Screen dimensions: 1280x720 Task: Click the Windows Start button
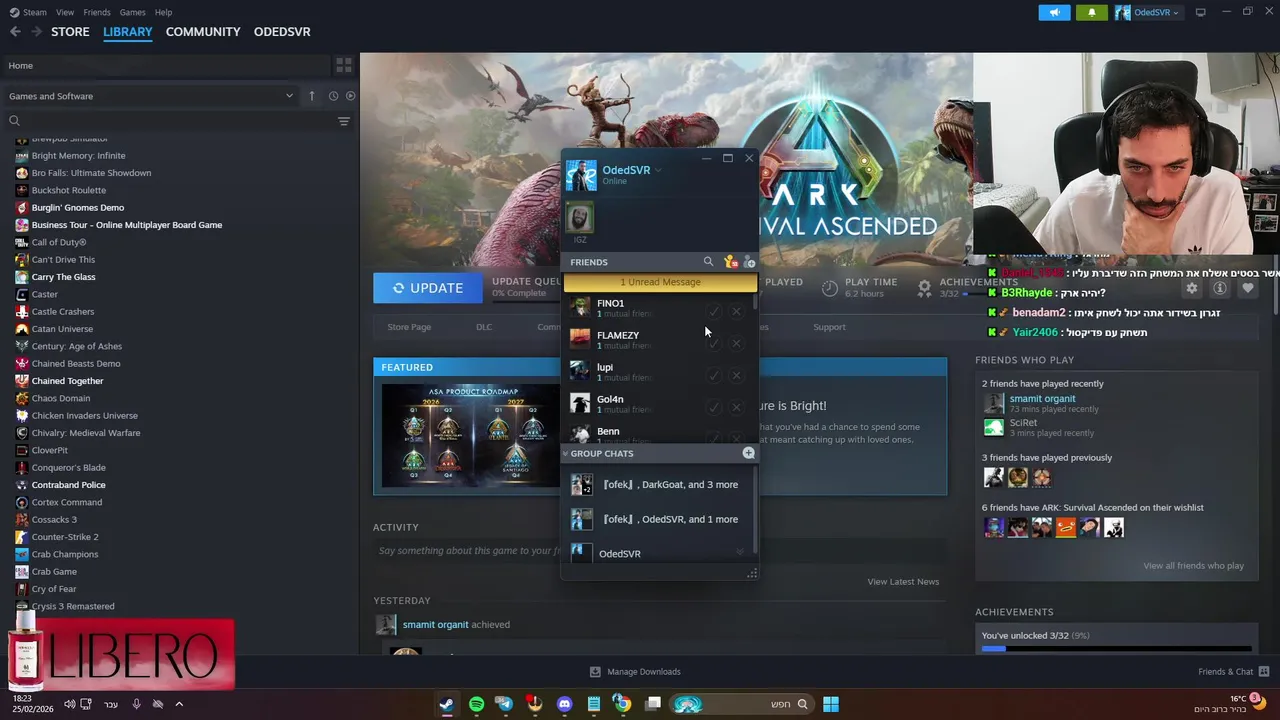click(830, 704)
